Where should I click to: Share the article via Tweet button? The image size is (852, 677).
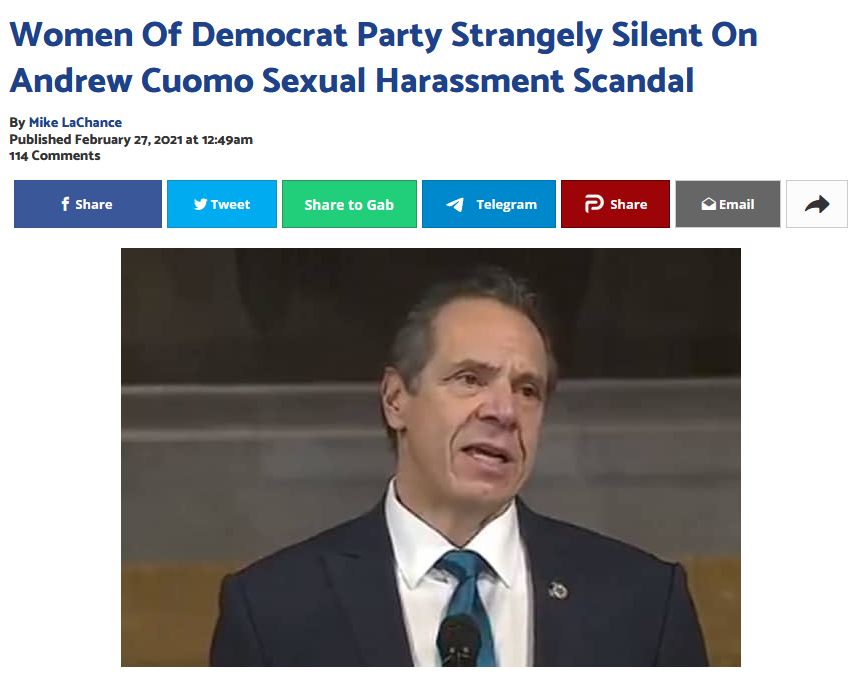[x=222, y=204]
